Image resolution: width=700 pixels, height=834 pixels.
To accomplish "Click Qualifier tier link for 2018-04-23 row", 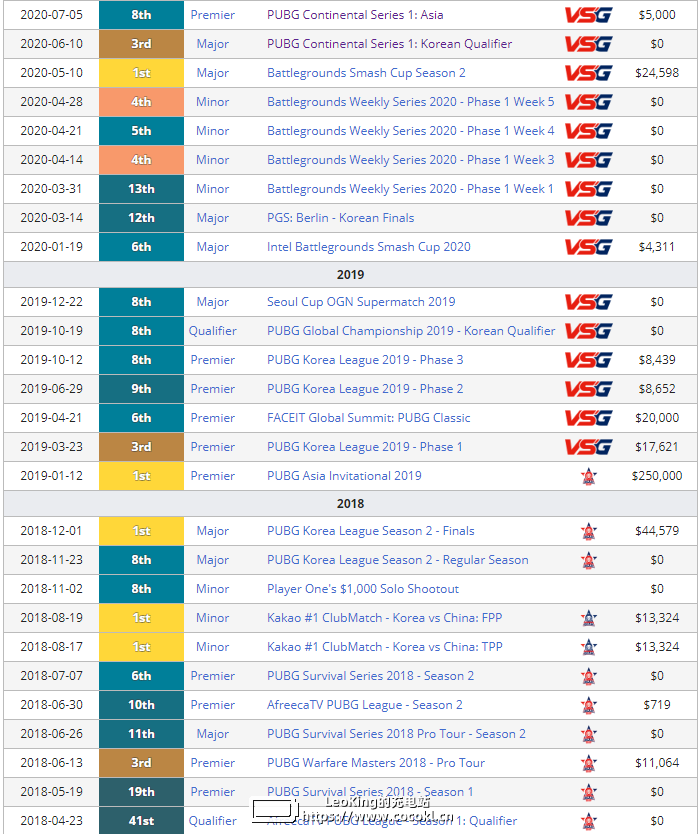I will click(x=213, y=821).
